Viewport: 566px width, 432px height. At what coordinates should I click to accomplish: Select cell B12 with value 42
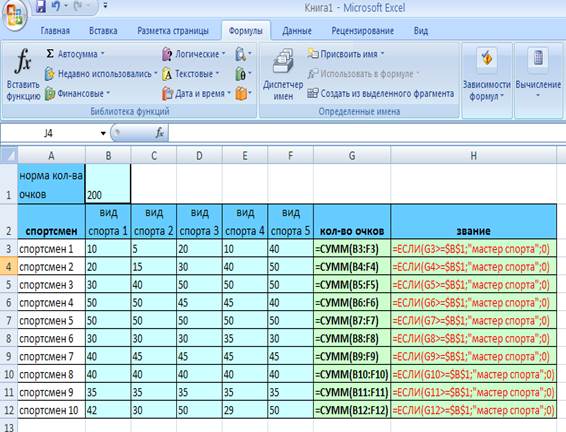[108, 410]
